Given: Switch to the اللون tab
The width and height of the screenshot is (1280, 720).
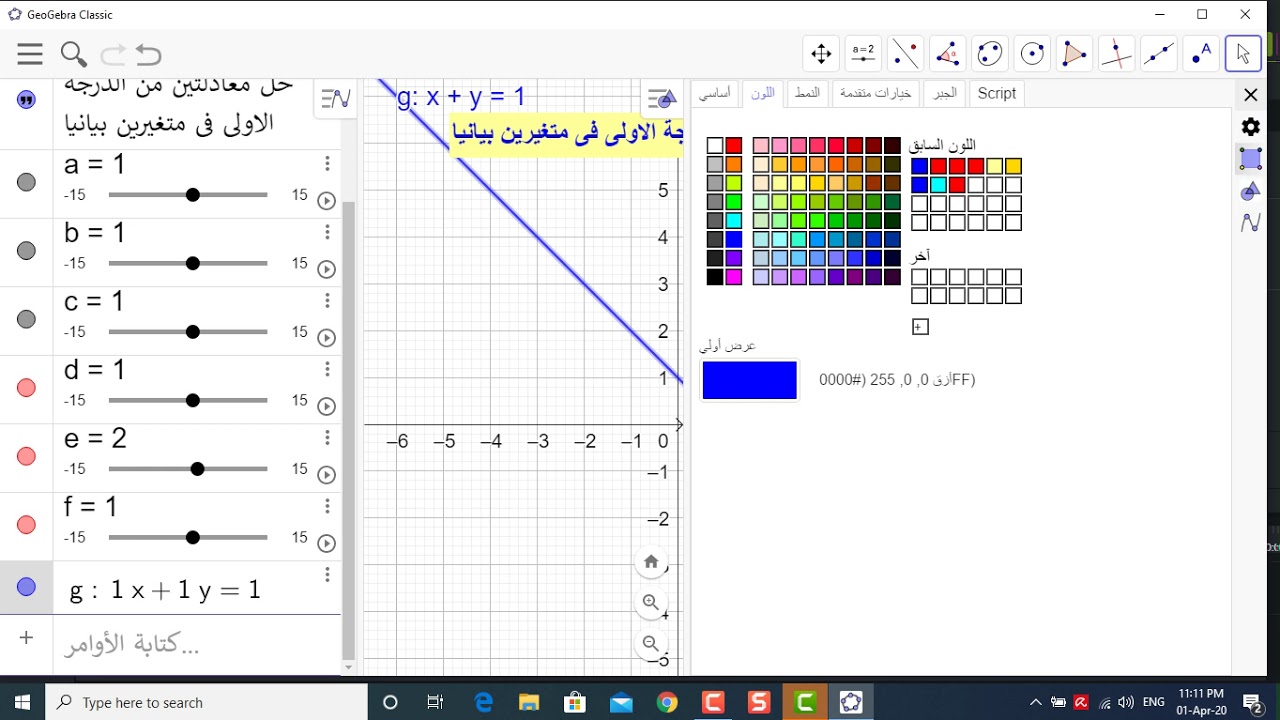Looking at the screenshot, I should (x=763, y=93).
